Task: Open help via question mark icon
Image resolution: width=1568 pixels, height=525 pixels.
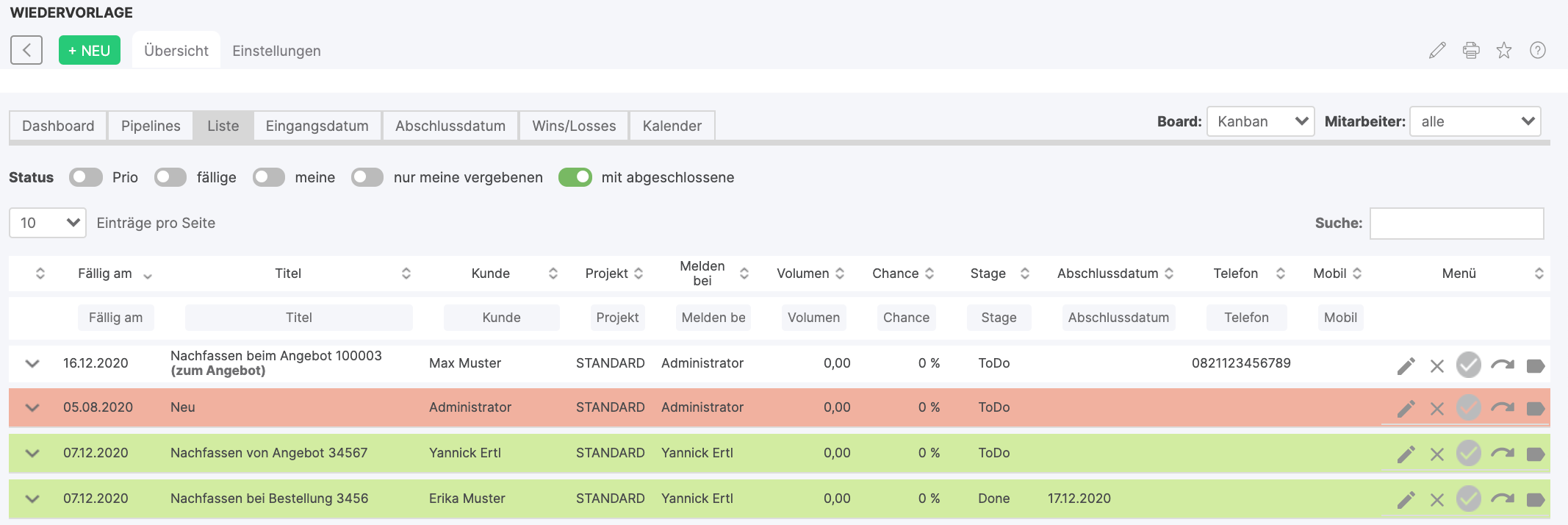Action: click(1538, 51)
